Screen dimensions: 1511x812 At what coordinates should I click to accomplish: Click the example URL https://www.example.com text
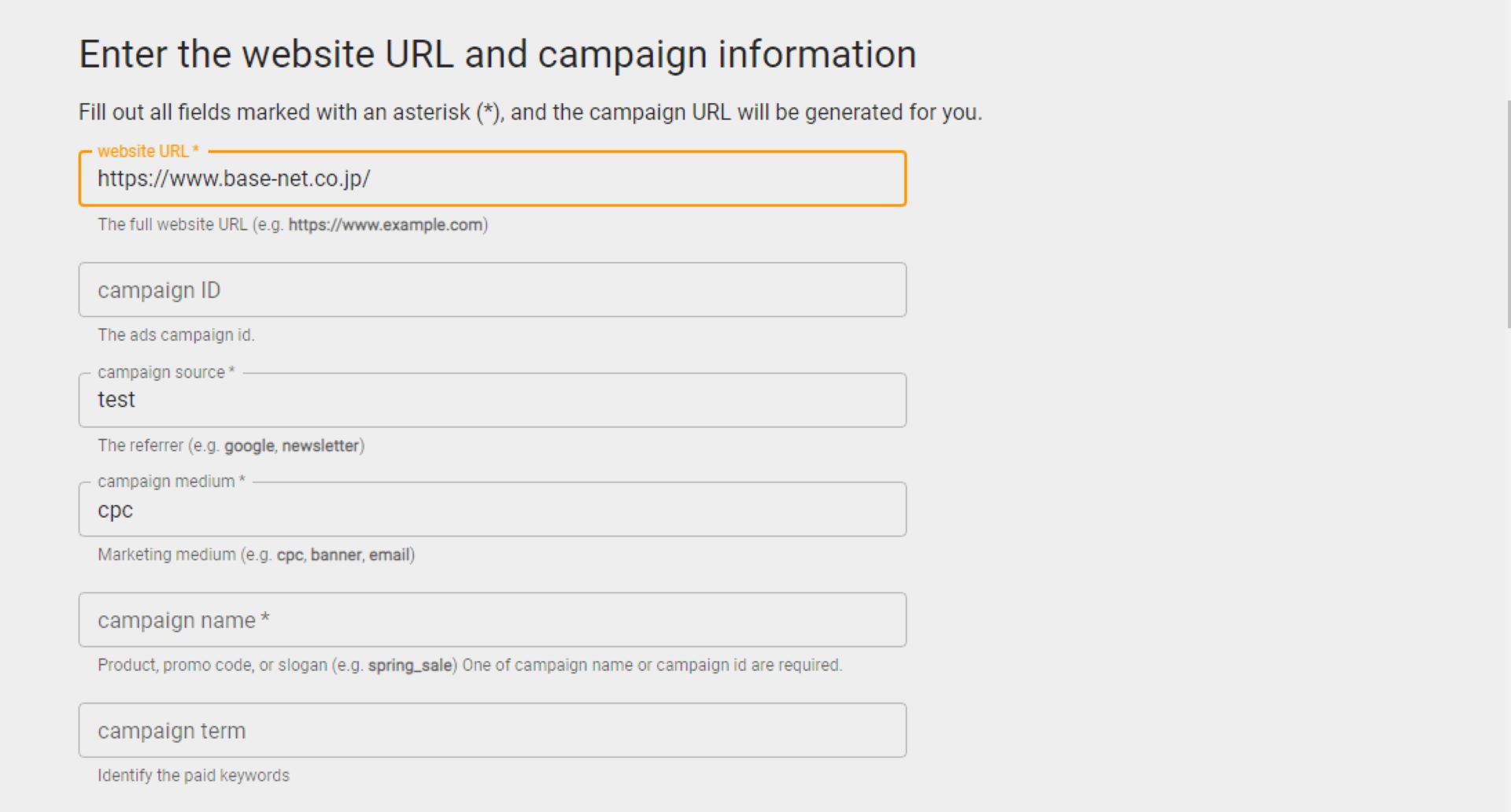coord(386,225)
